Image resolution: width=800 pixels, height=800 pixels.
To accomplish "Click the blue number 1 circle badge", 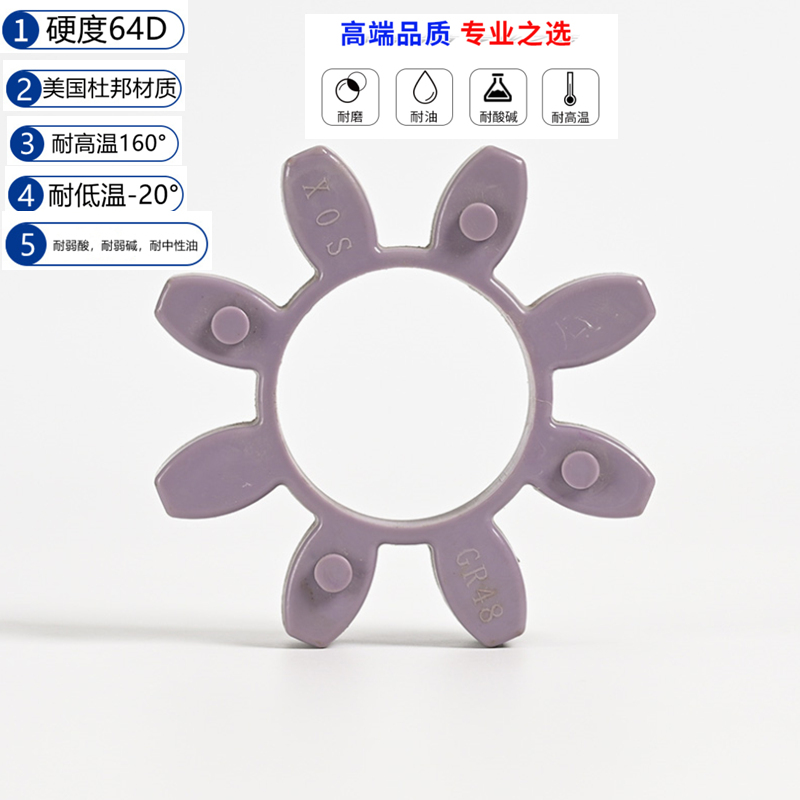I will pos(21,30).
